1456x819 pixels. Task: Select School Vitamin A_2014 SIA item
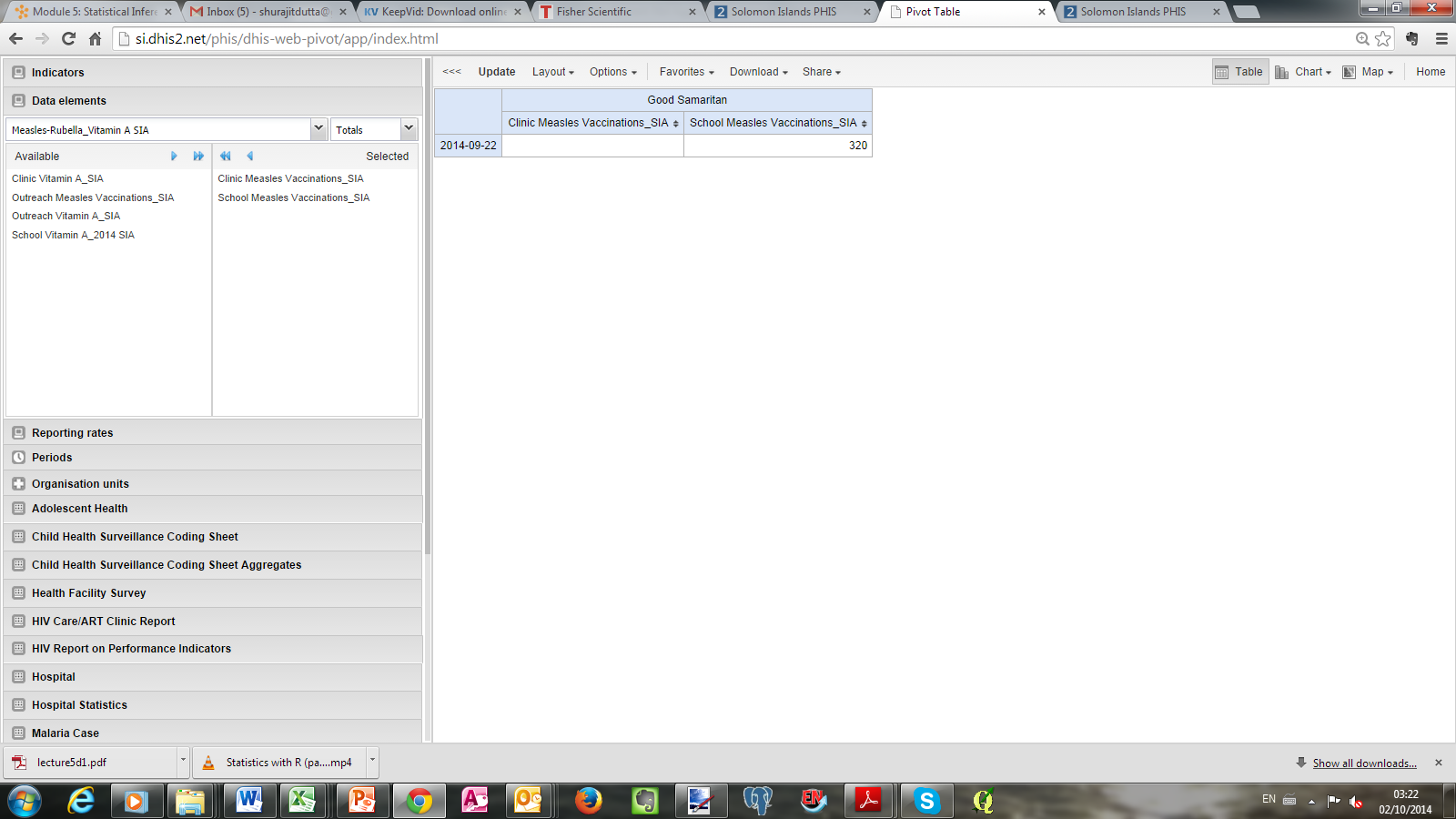point(73,235)
